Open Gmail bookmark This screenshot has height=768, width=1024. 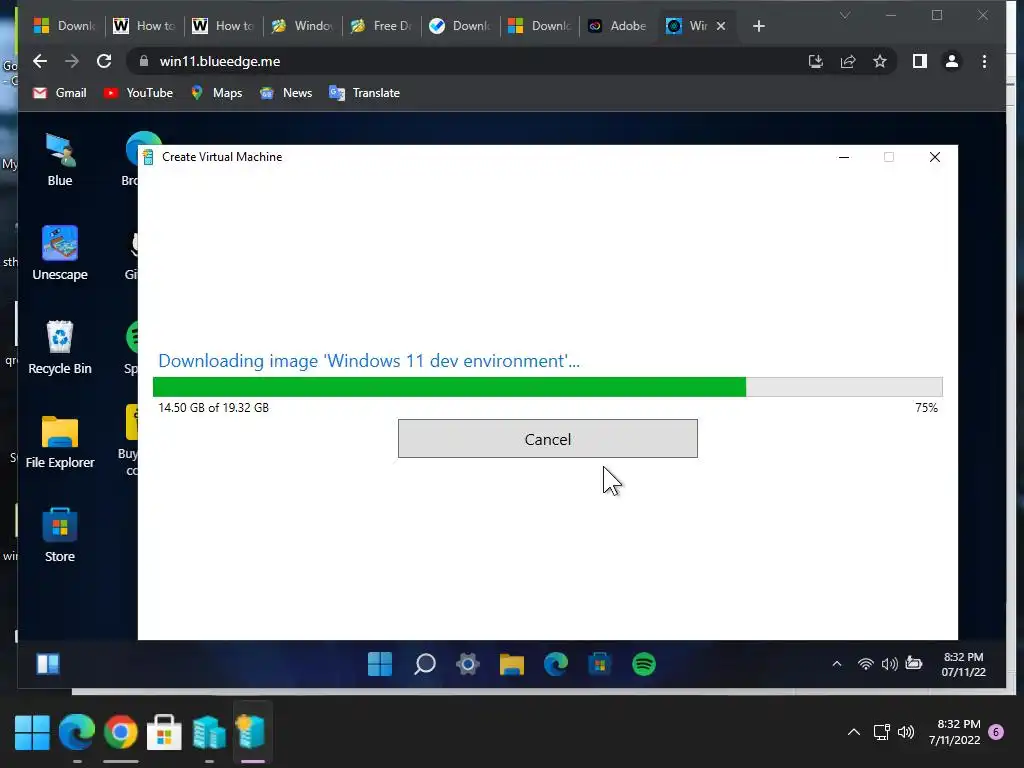[59, 93]
